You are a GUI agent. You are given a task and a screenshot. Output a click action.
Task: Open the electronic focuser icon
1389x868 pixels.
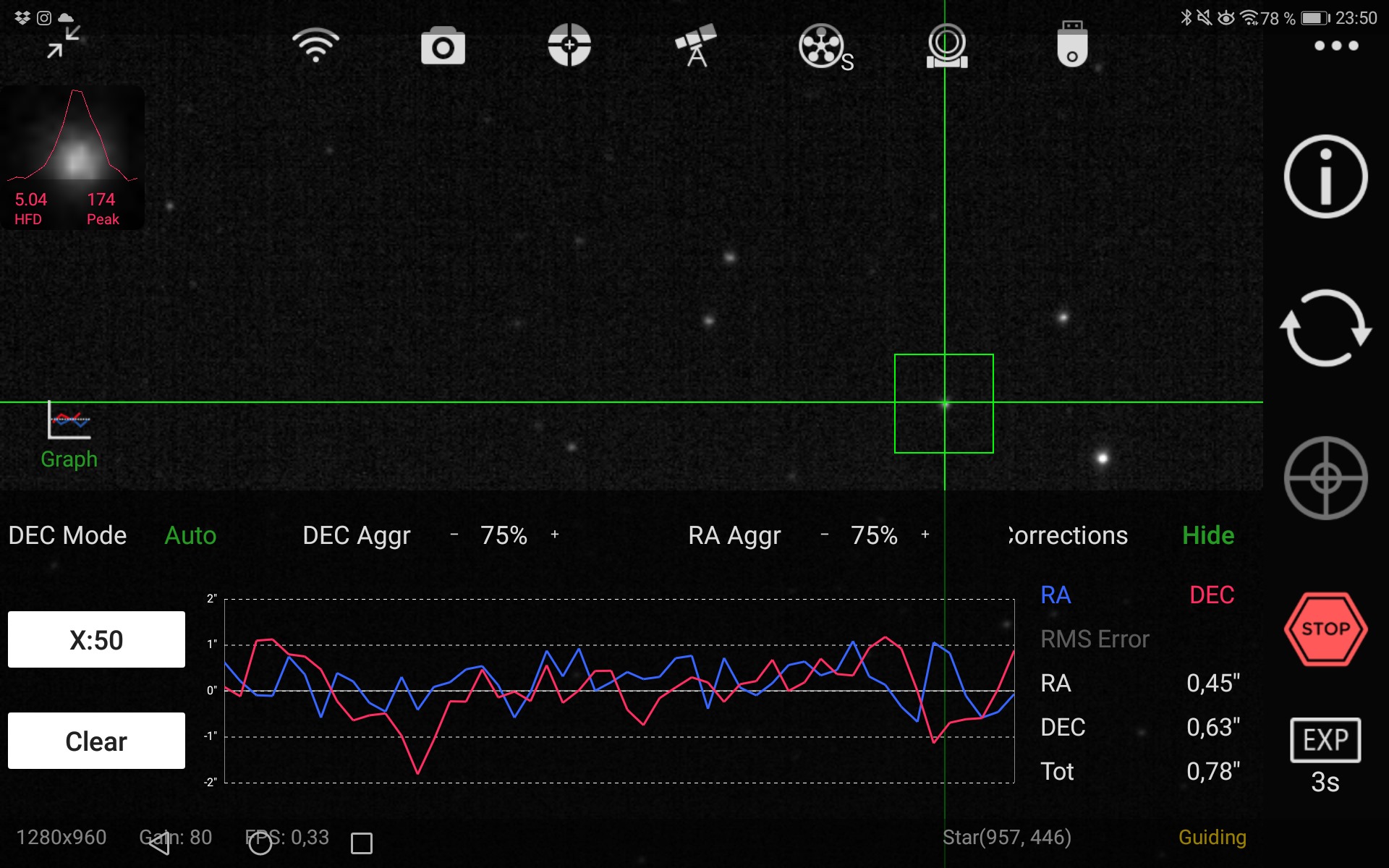(x=947, y=46)
